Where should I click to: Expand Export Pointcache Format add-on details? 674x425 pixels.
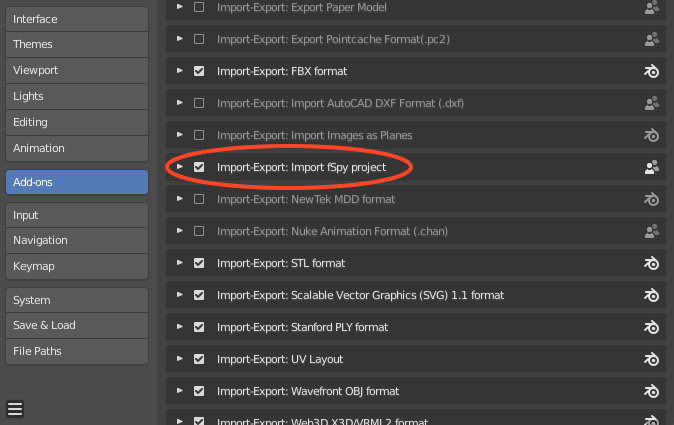[x=180, y=39]
